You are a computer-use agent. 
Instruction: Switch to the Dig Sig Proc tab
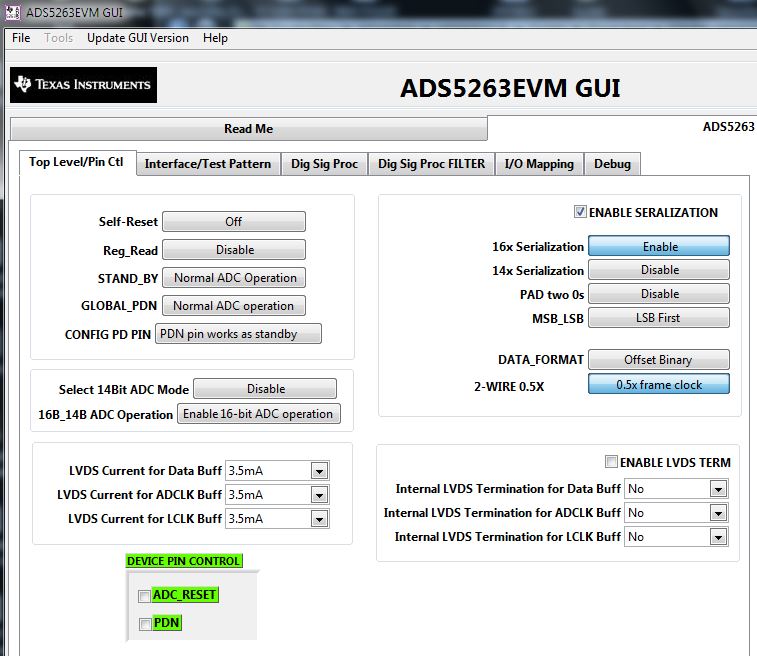[x=324, y=164]
